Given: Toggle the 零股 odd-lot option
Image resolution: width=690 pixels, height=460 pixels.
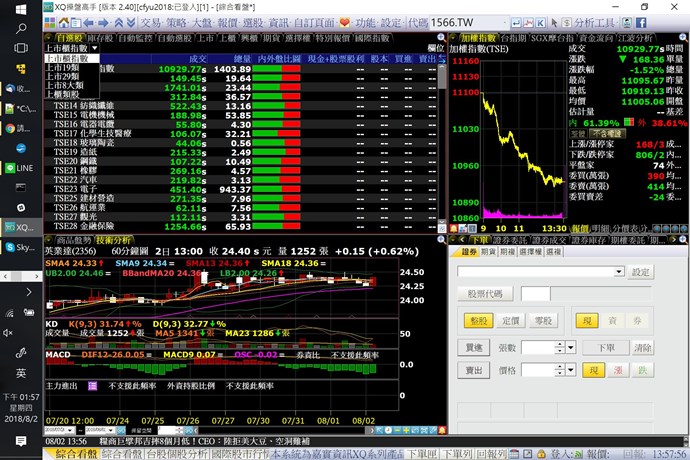Looking at the screenshot, I should (x=542, y=321).
